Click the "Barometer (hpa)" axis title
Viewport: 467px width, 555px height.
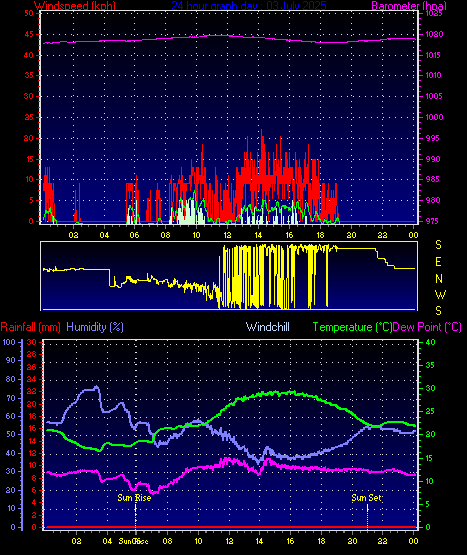click(x=409, y=6)
